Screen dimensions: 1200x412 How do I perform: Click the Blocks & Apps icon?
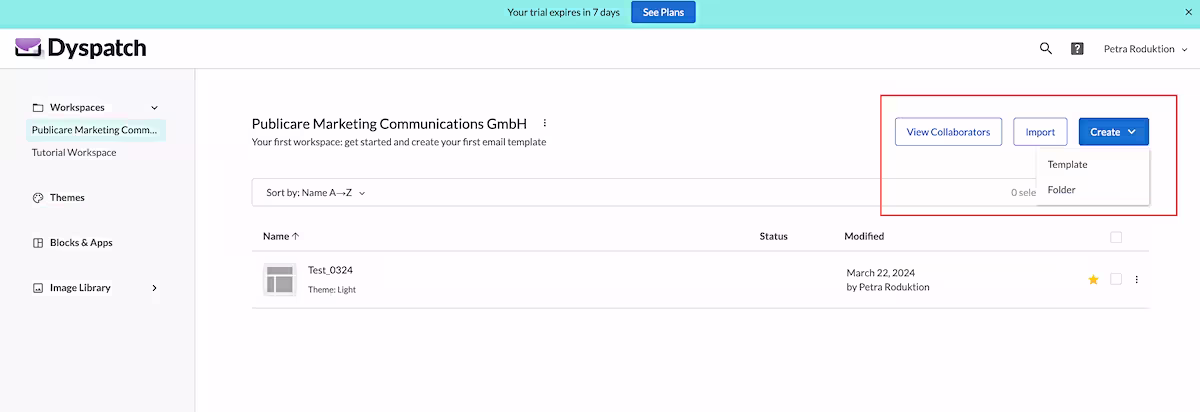38,243
